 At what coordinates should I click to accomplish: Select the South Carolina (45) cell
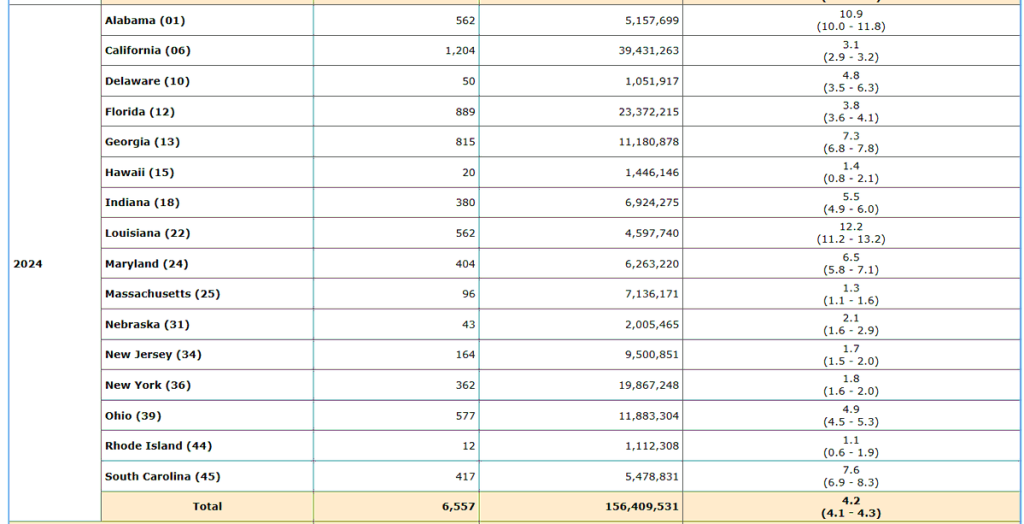(x=162, y=476)
